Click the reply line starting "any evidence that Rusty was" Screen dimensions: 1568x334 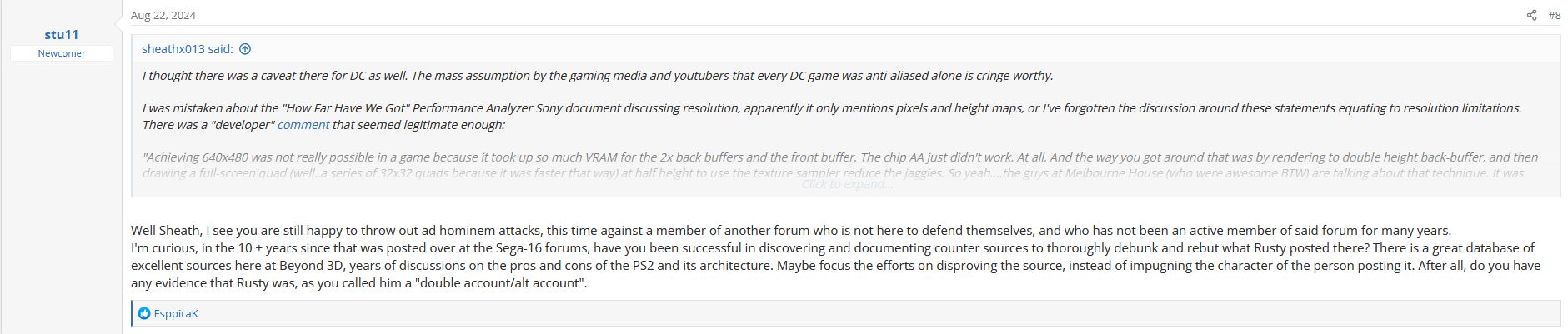358,283
